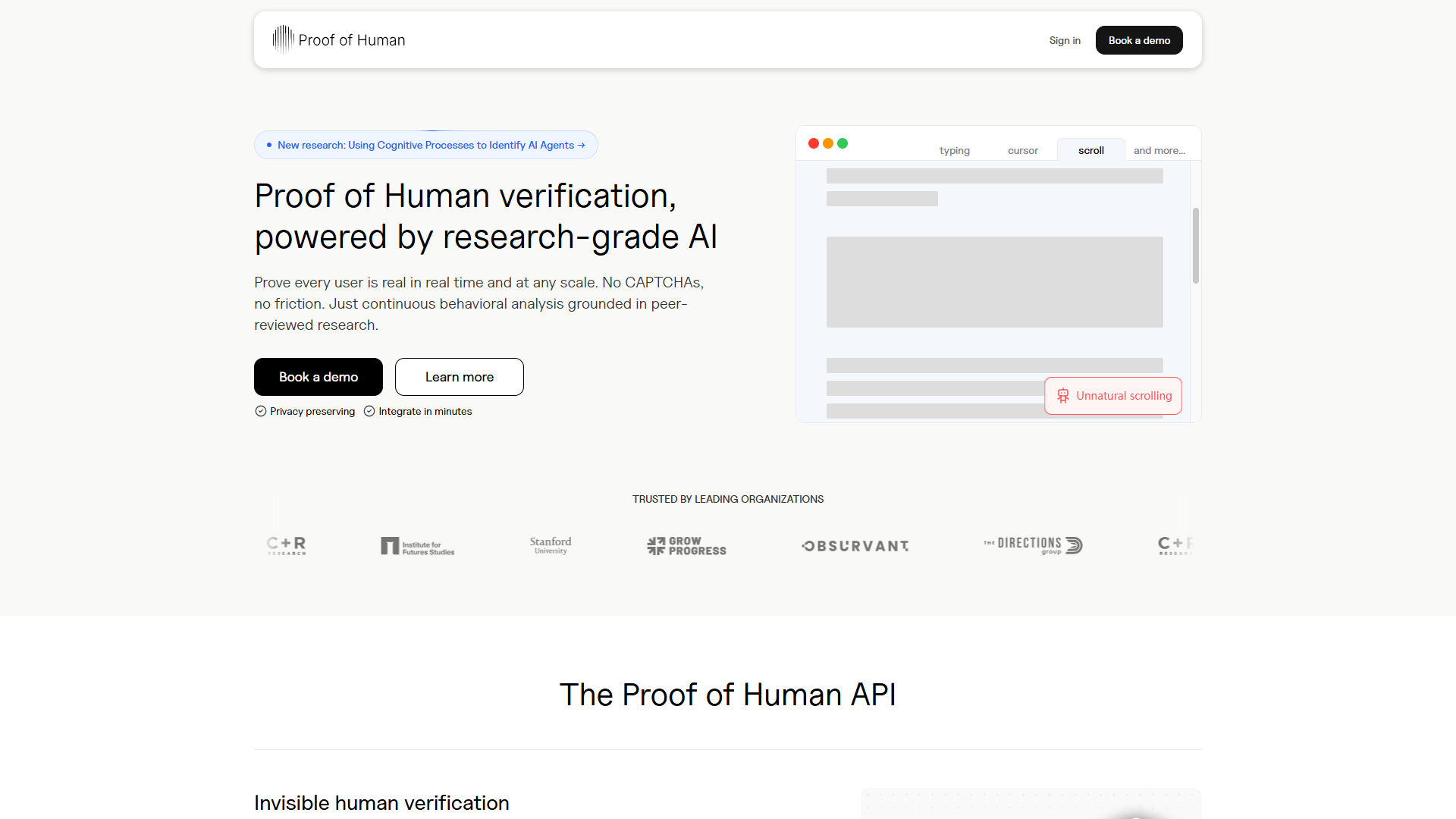This screenshot has width=1456, height=819.
Task: Click the Proof of Human brand name
Action: tap(352, 40)
